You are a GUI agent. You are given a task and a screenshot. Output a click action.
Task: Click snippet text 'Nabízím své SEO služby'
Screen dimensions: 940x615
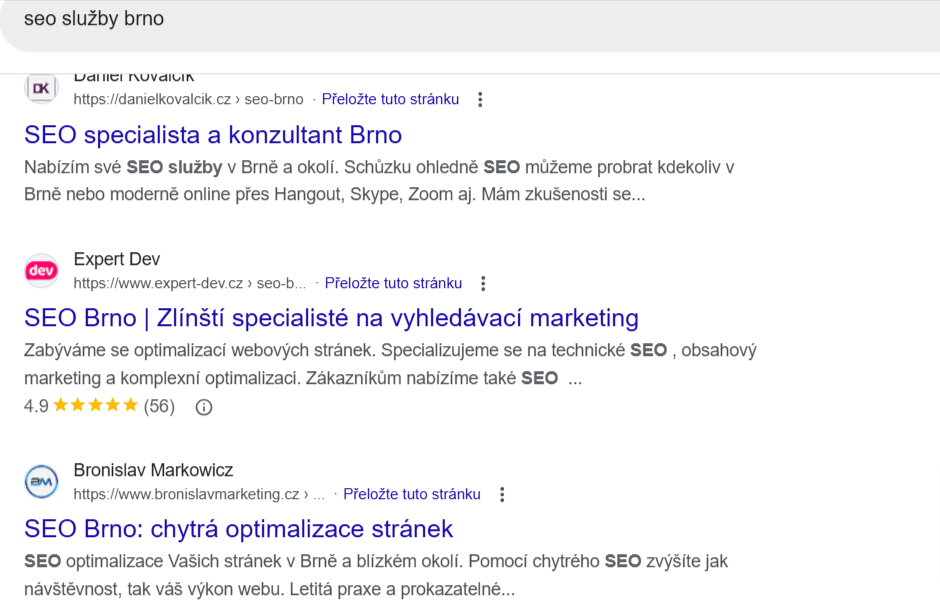tap(123, 167)
